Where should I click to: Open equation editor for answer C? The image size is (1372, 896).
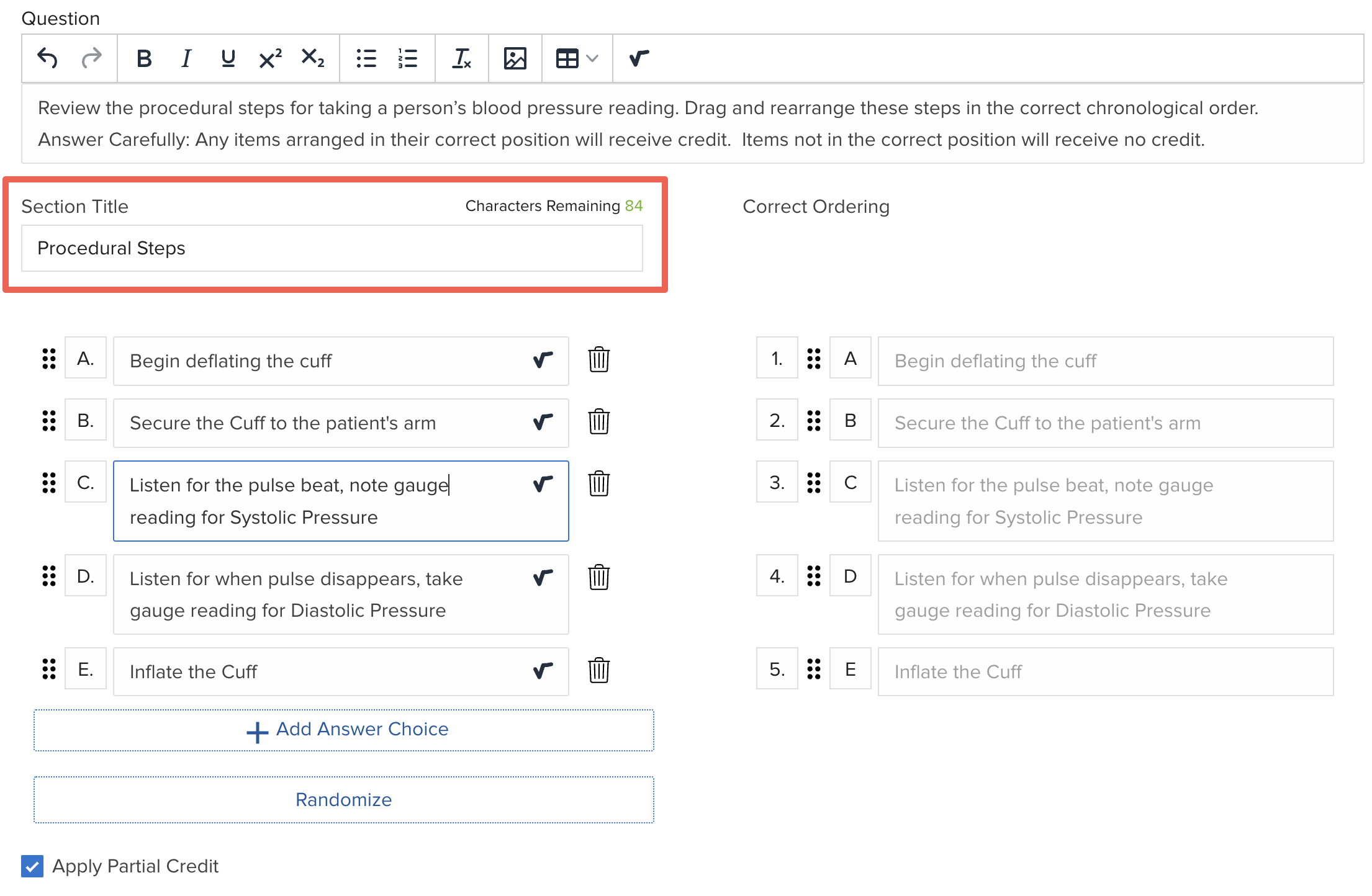[543, 484]
